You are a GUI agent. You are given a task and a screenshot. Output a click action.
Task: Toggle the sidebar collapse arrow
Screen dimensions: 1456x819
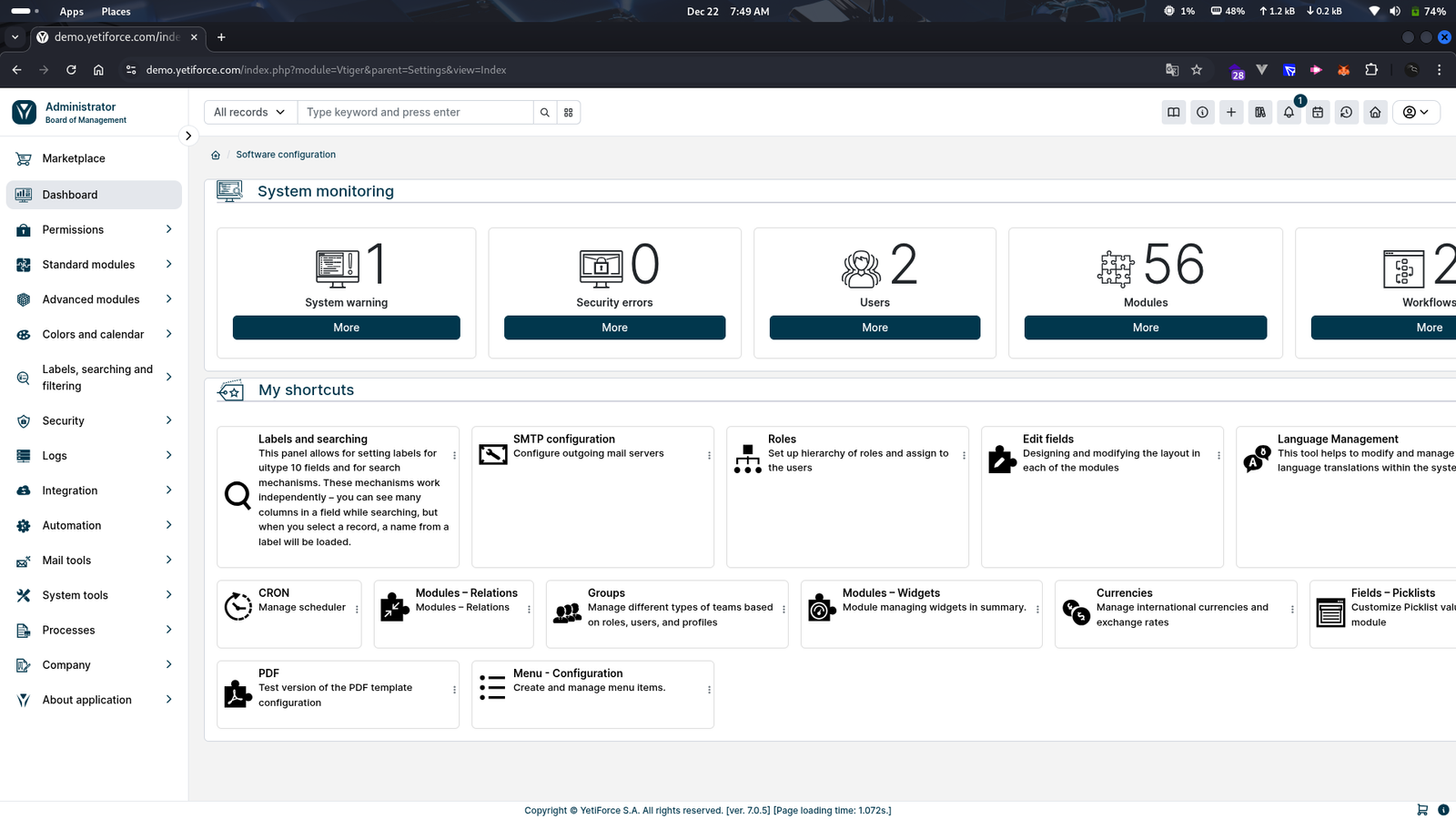click(188, 136)
